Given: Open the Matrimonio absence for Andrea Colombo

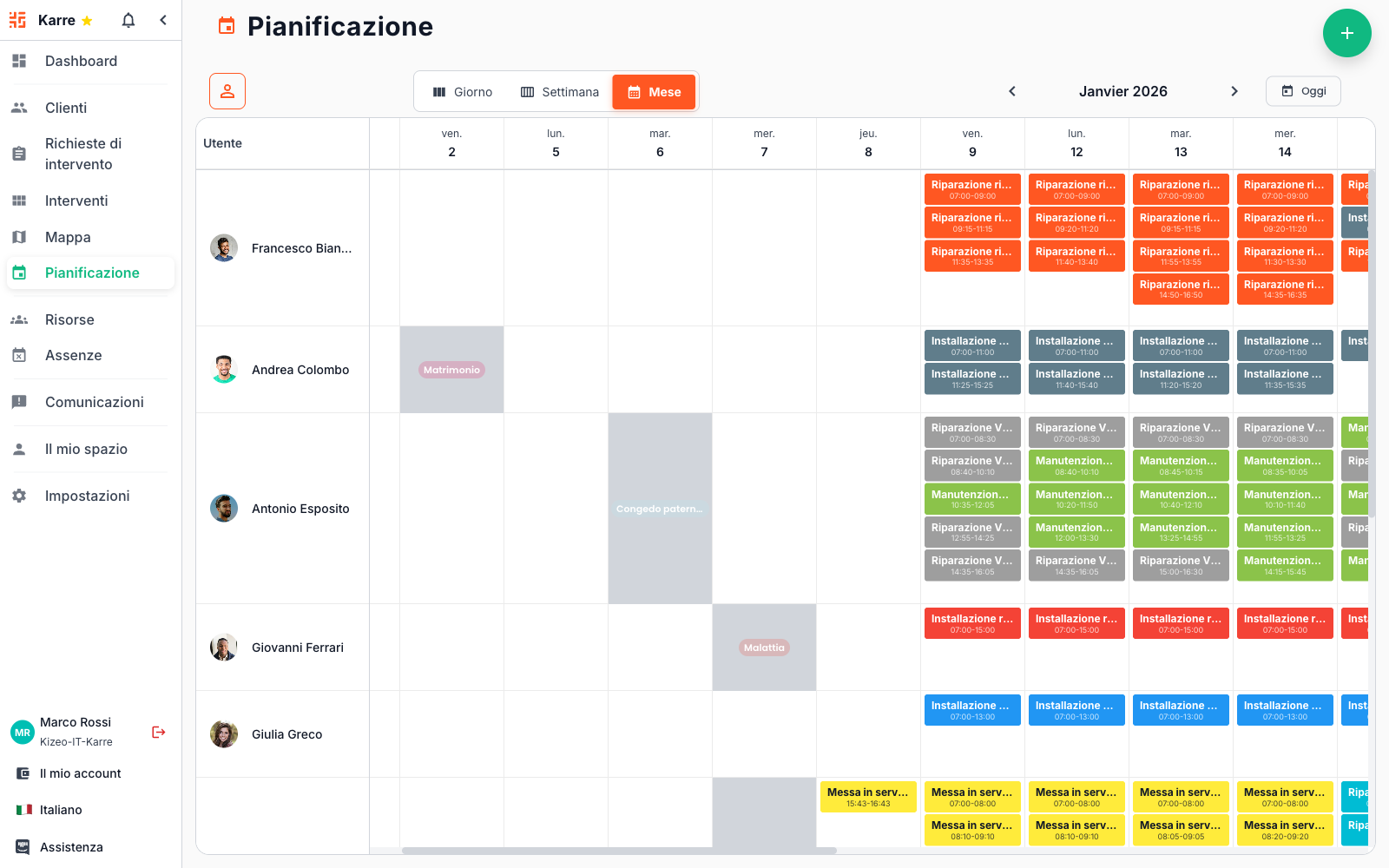Looking at the screenshot, I should click(451, 370).
